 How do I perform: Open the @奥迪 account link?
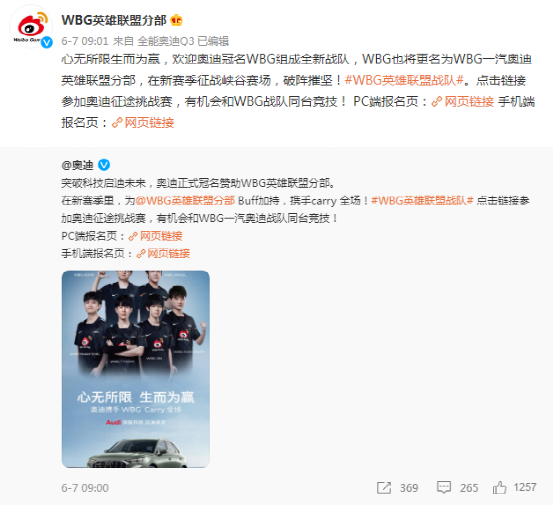pyautogui.click(x=77, y=165)
